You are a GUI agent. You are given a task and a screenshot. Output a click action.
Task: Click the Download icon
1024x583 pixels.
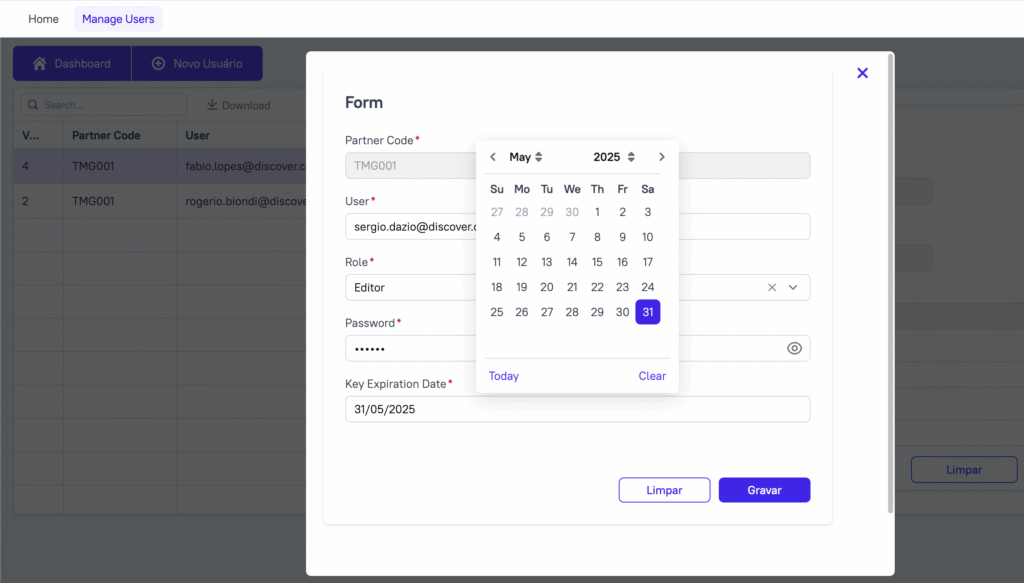click(212, 104)
